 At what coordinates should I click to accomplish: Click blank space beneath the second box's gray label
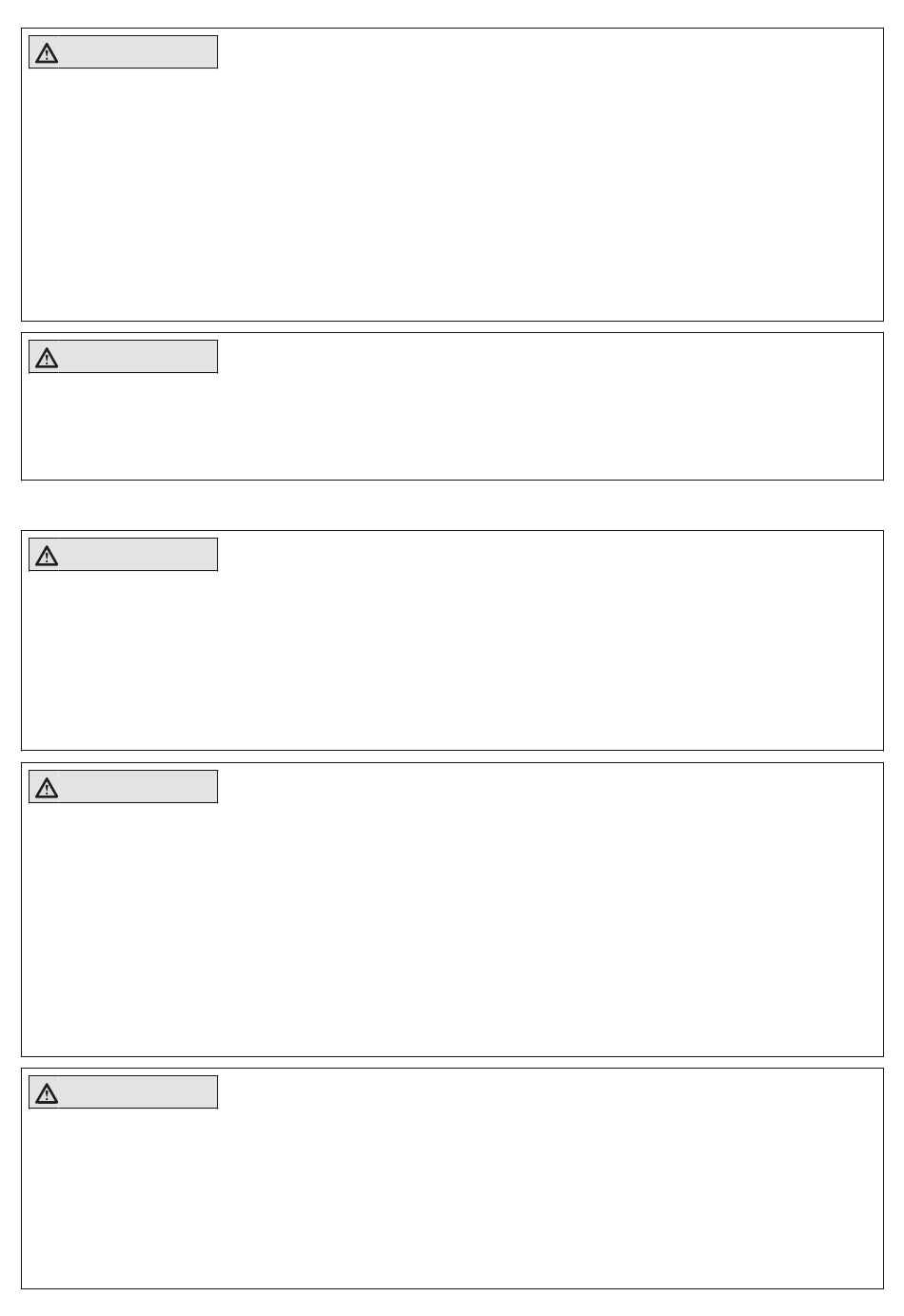(x=124, y=425)
